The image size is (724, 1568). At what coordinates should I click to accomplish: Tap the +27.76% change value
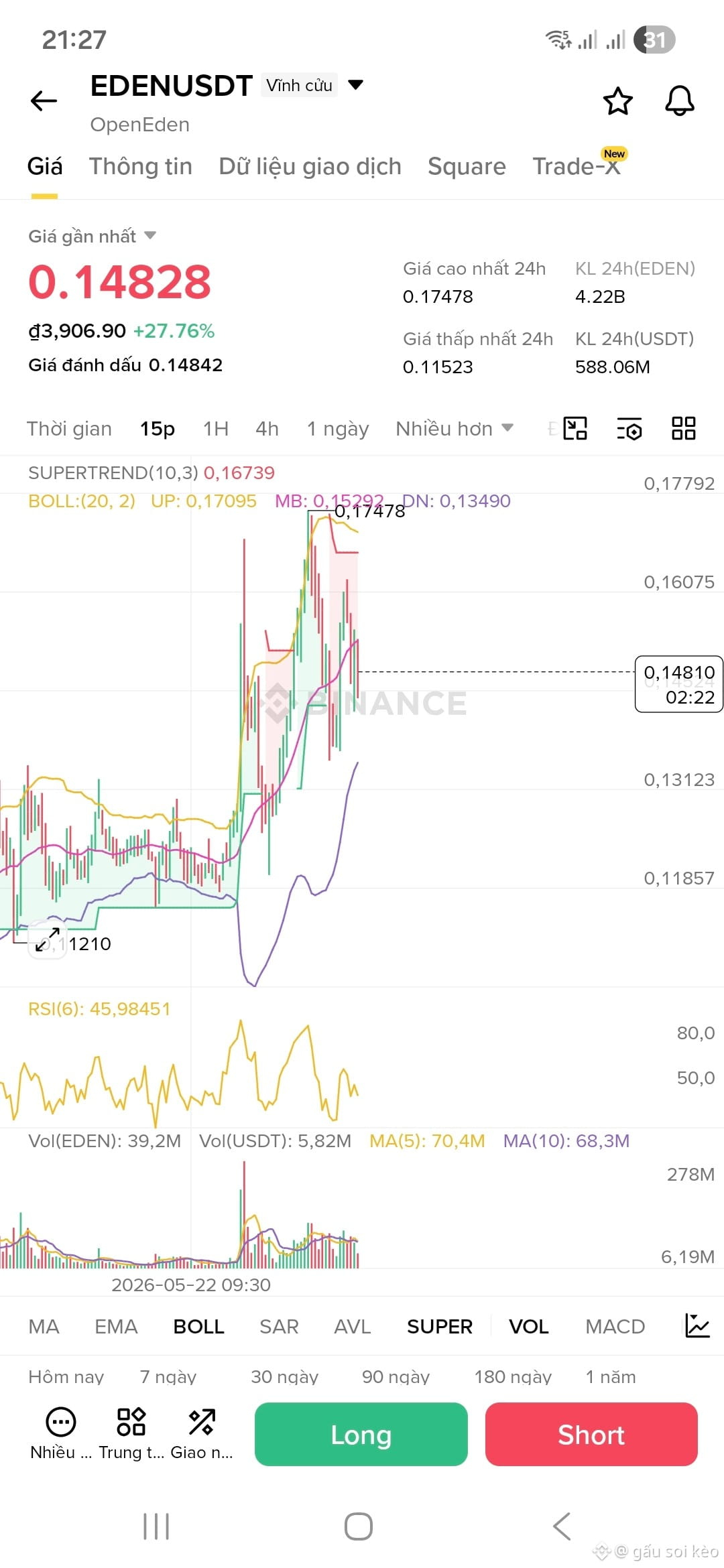point(174,330)
